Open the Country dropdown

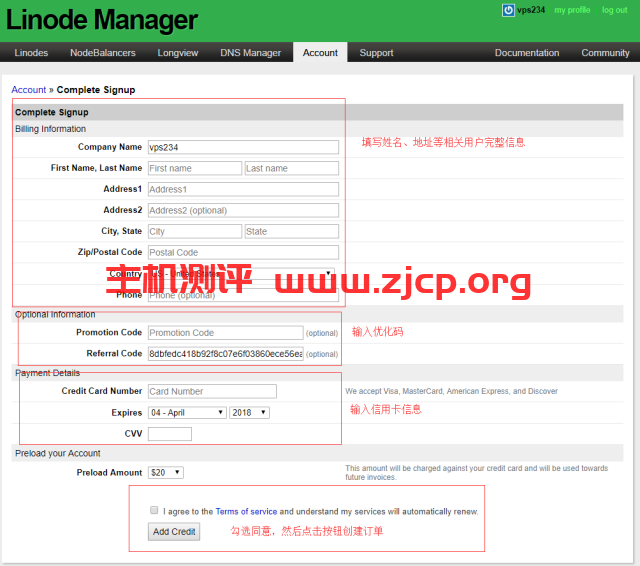[x=241, y=273]
